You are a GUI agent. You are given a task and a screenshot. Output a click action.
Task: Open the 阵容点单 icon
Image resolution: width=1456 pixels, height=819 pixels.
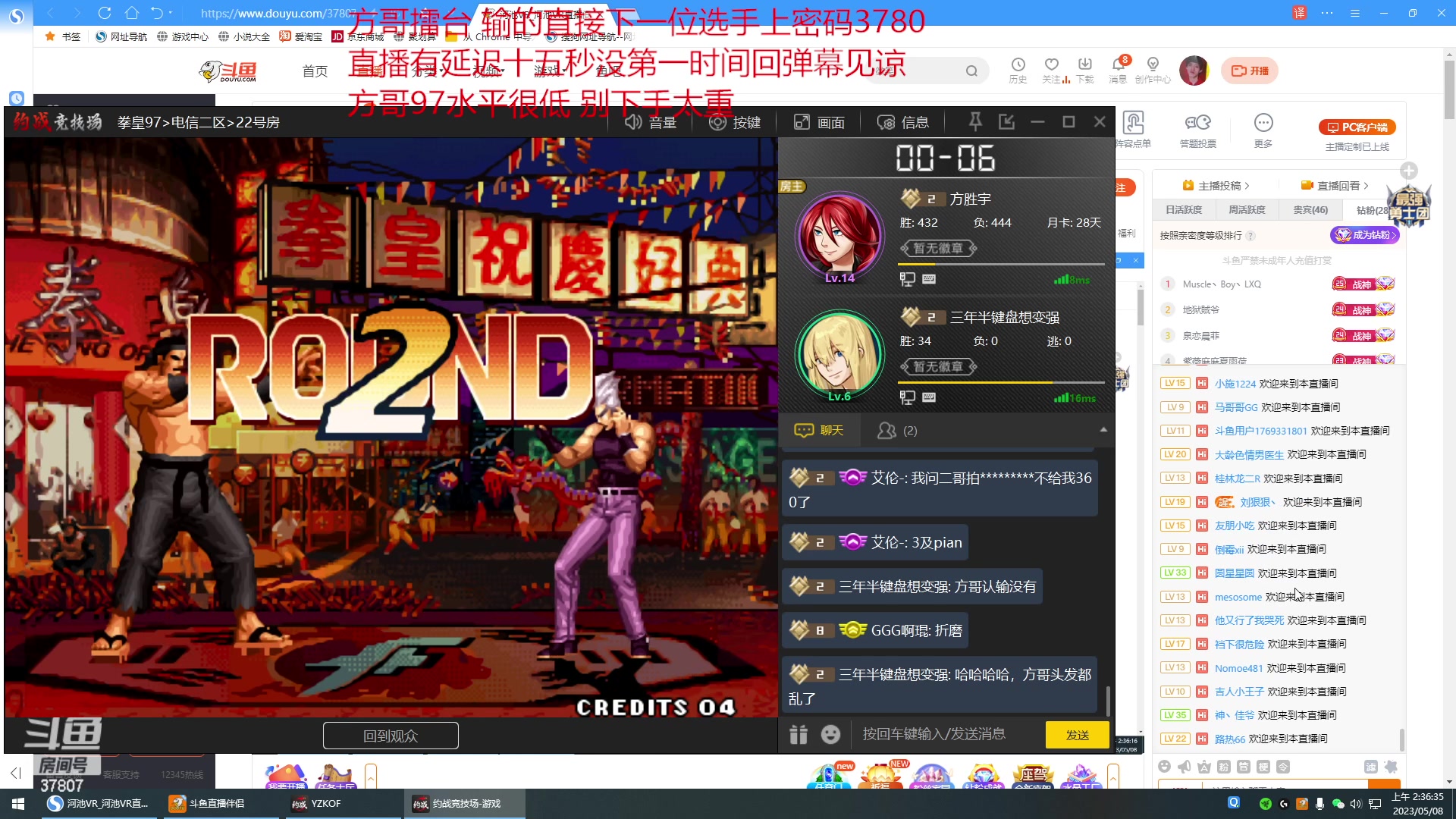coord(1134,130)
